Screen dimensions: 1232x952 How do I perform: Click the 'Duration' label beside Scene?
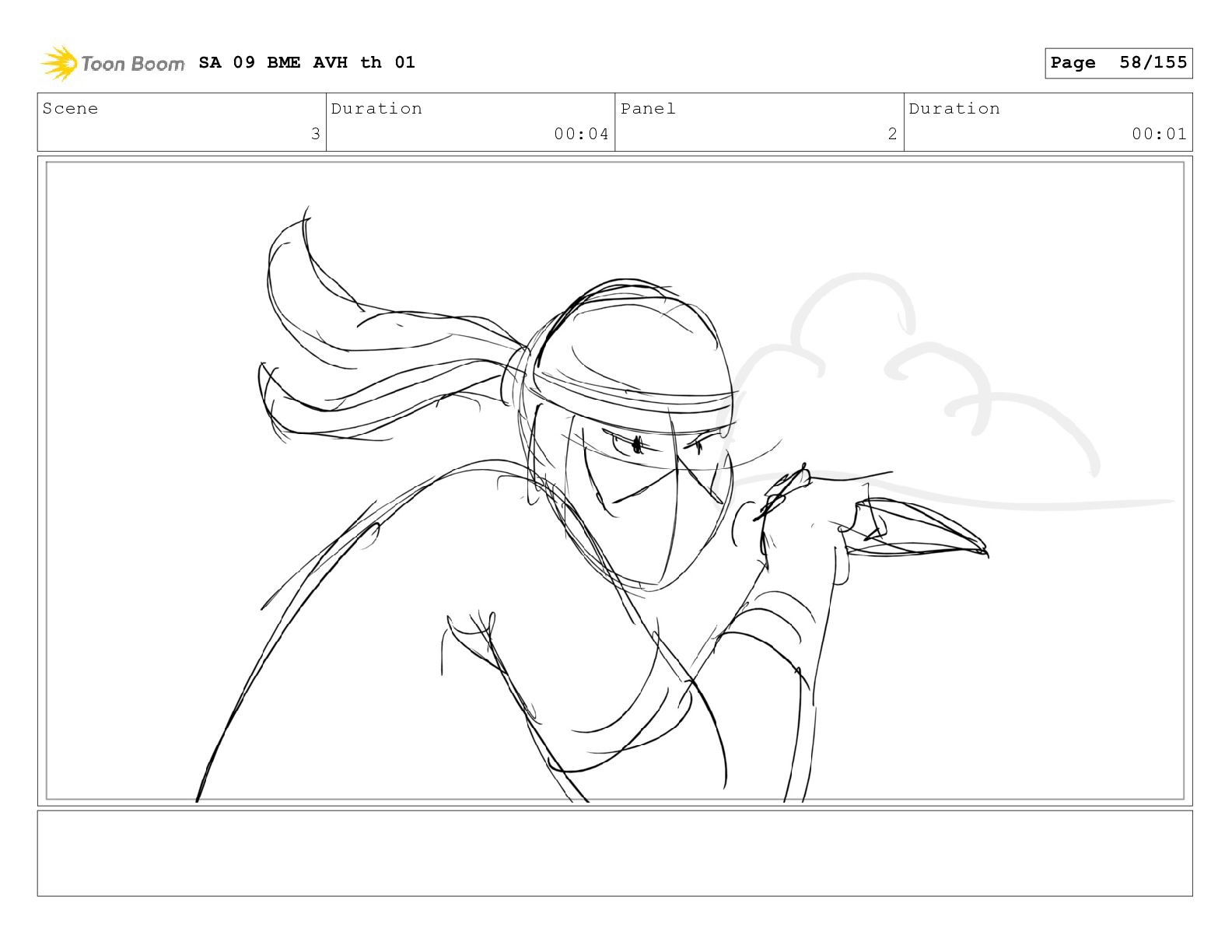coord(376,109)
